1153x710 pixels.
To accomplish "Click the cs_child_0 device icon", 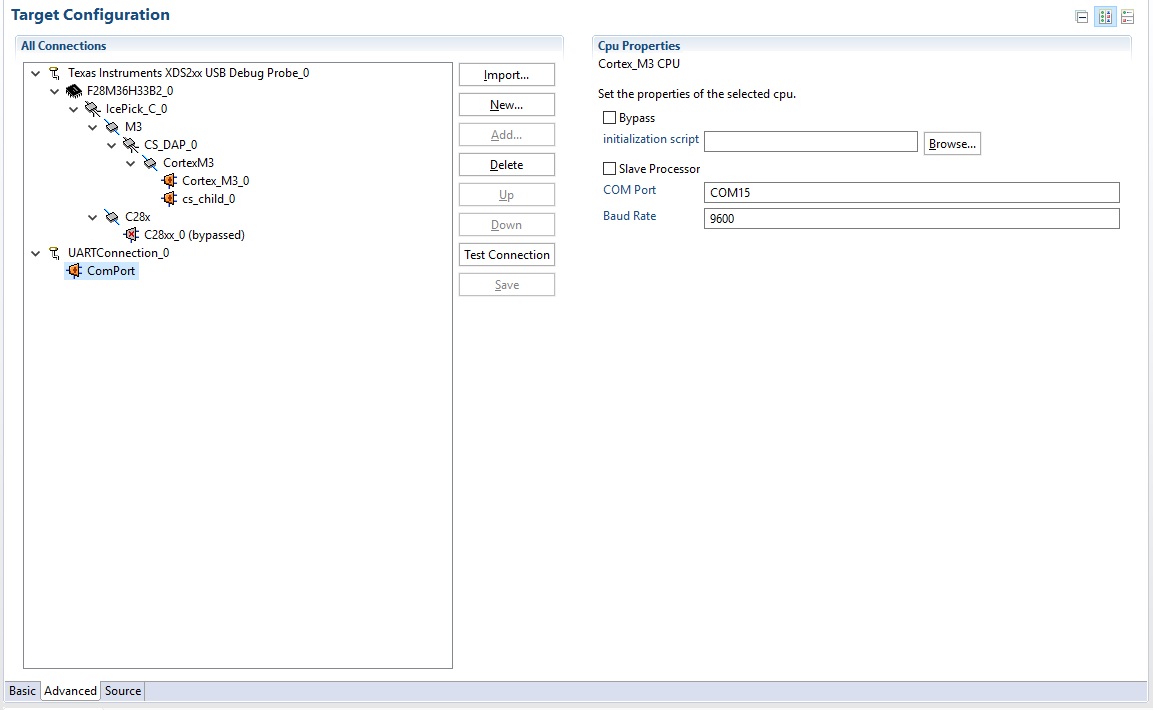I will (170, 199).
